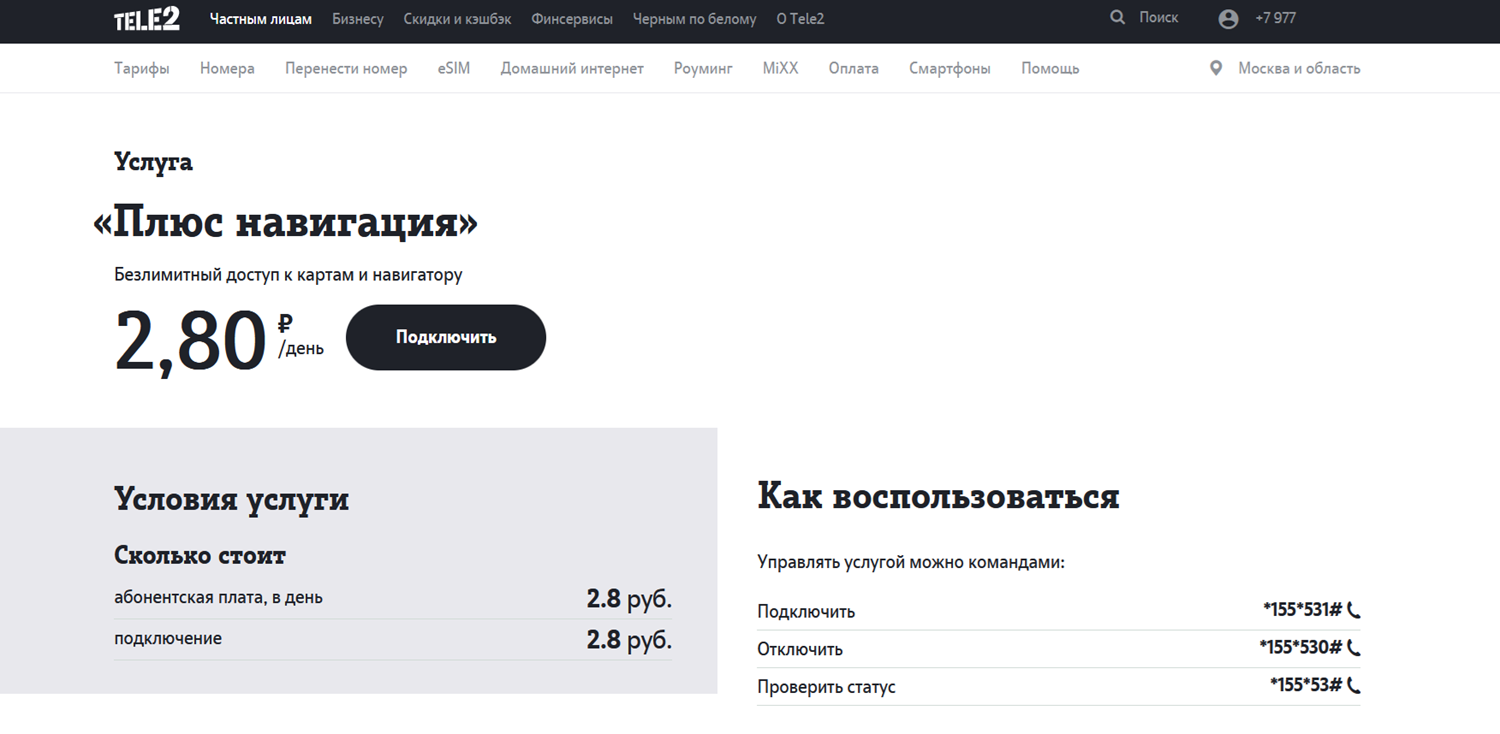Click the Сколько стоит subheading
Image resolution: width=1500 pixels, height=734 pixels.
(200, 555)
